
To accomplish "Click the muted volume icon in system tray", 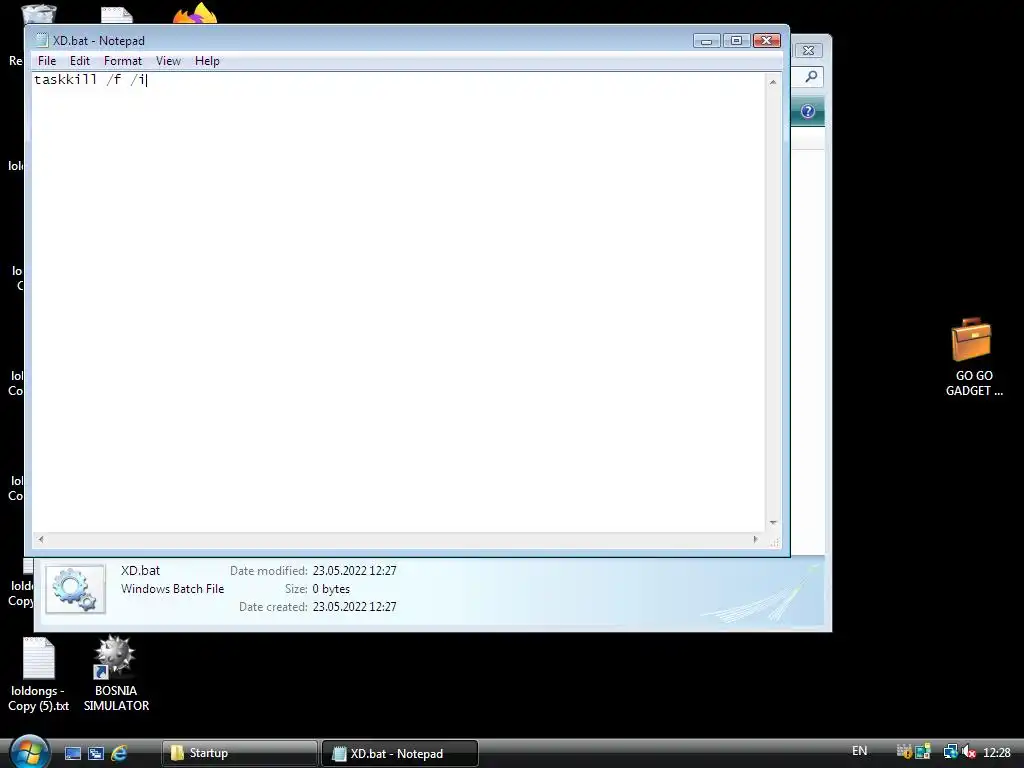I will 969,752.
